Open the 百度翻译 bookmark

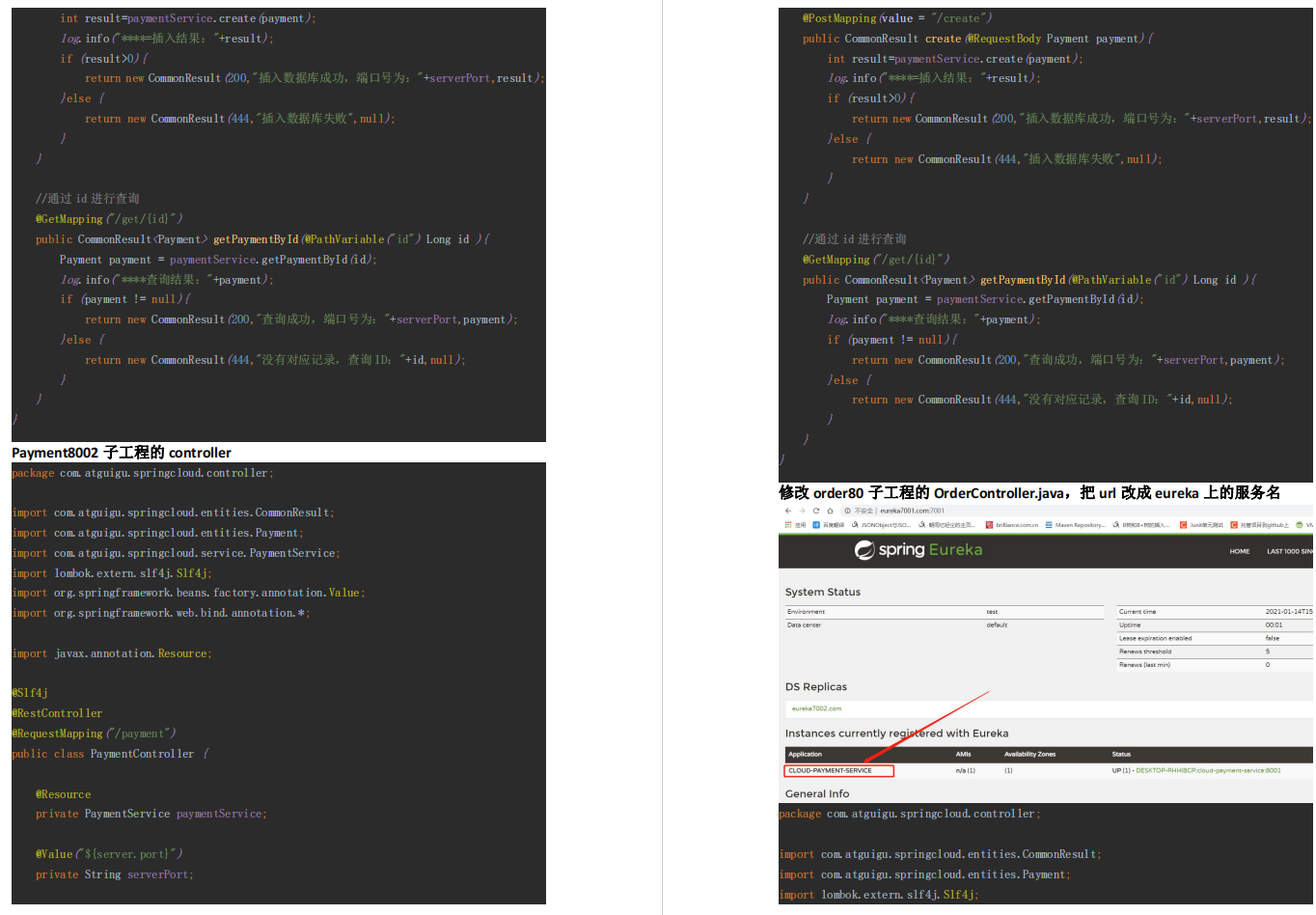pos(829,525)
